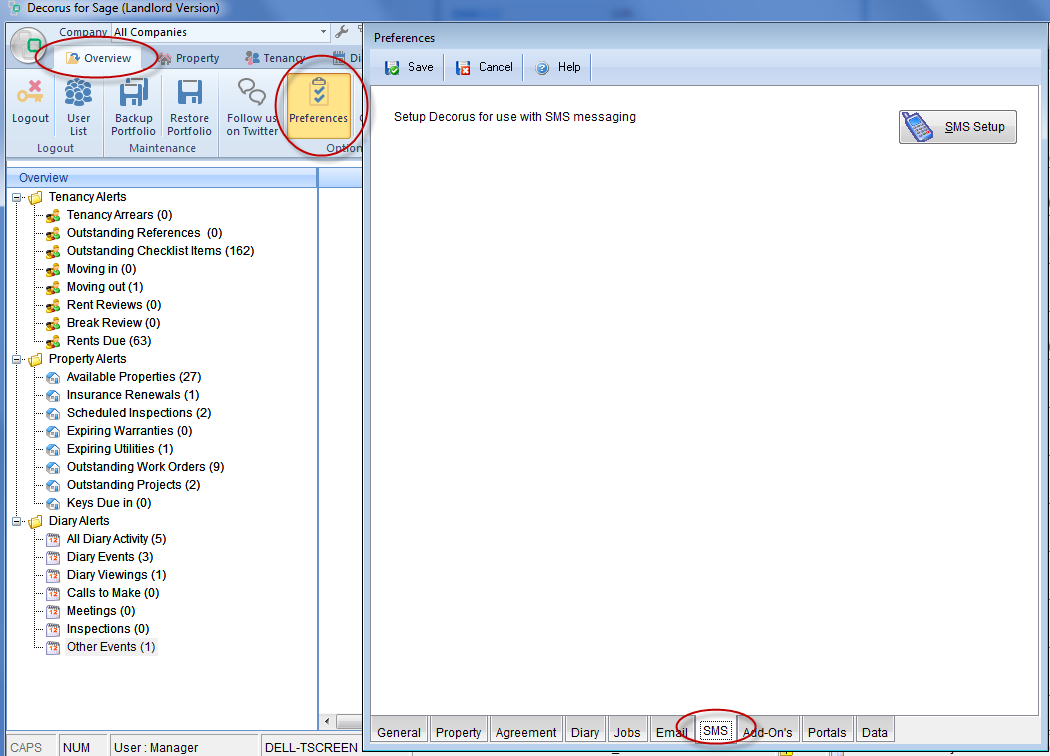Open the Portals preferences tab
Viewport: 1050px width, 756px height.
point(827,732)
